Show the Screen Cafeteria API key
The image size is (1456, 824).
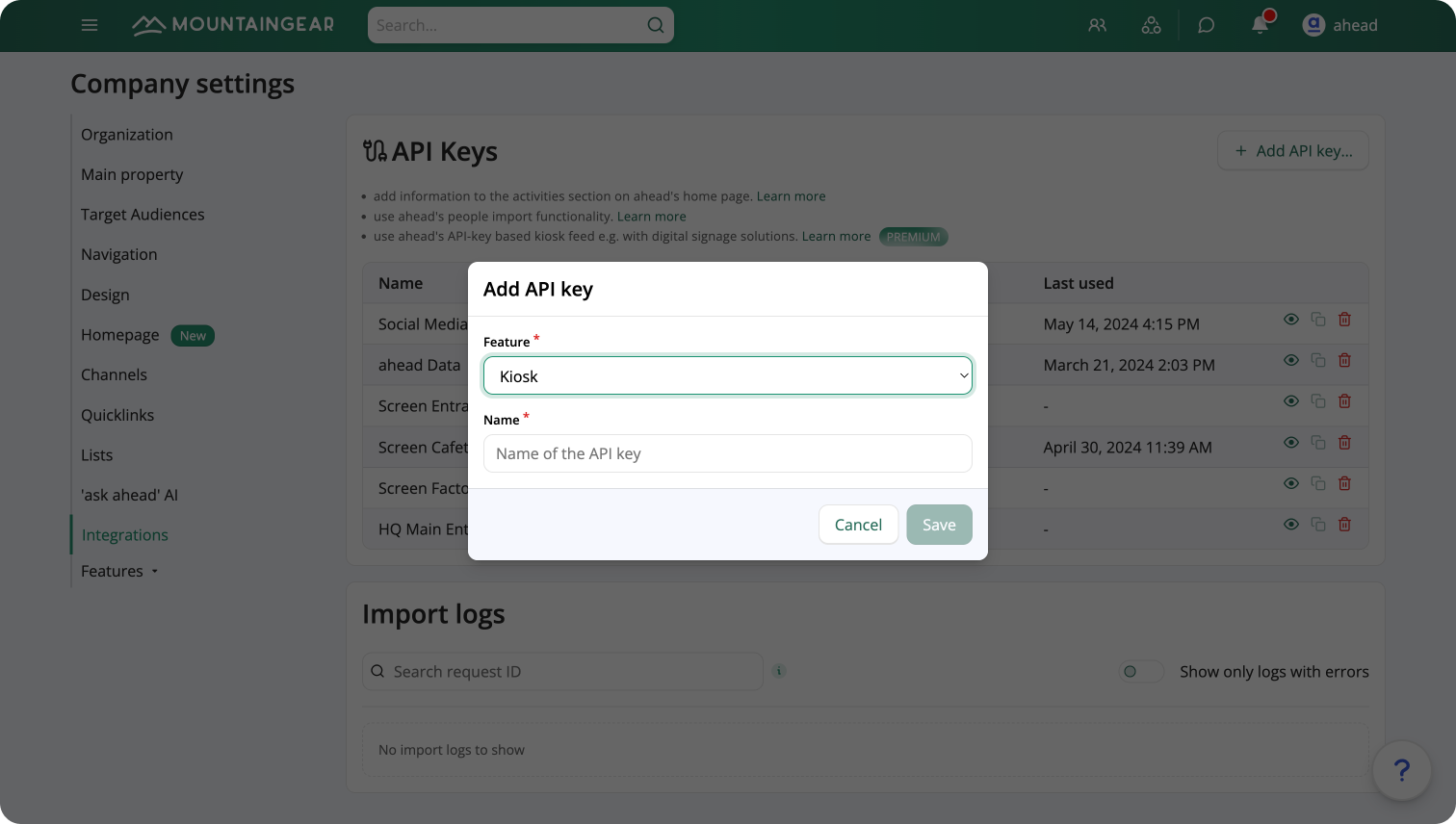(1290, 442)
